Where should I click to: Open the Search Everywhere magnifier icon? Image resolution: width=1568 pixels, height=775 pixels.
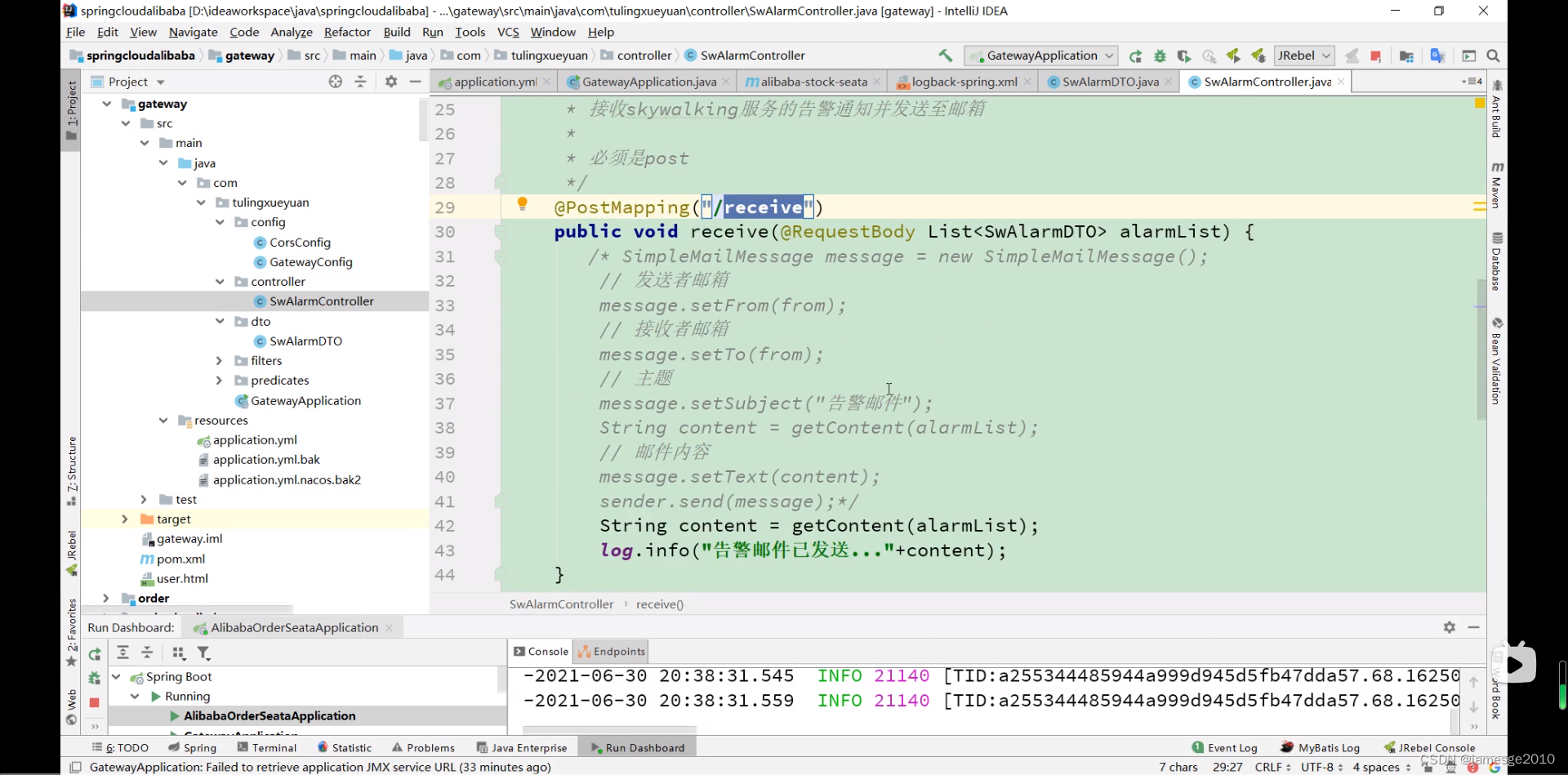click(x=1493, y=56)
